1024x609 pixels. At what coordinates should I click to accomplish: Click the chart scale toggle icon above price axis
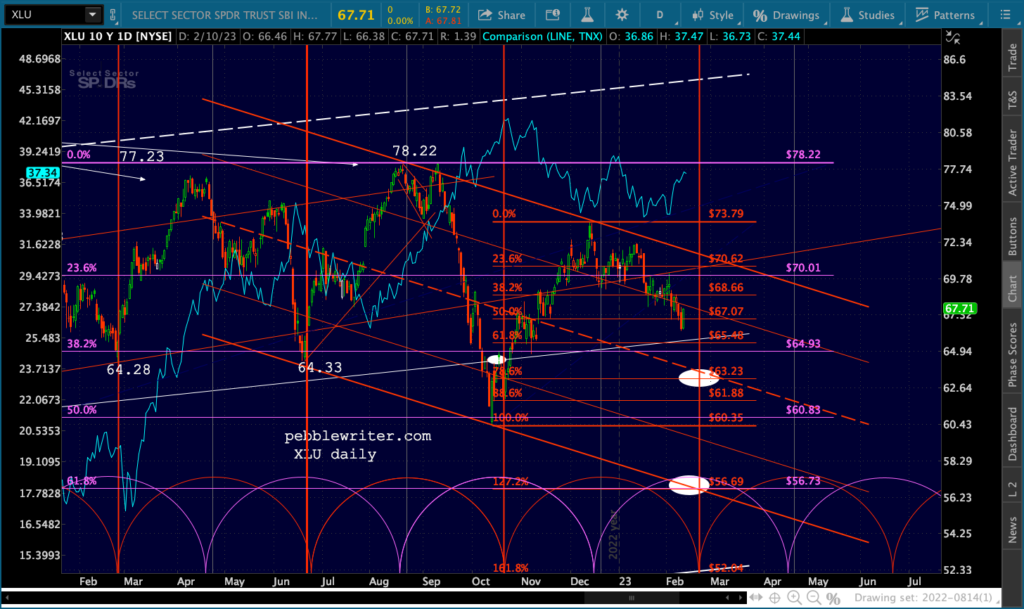coord(953,39)
